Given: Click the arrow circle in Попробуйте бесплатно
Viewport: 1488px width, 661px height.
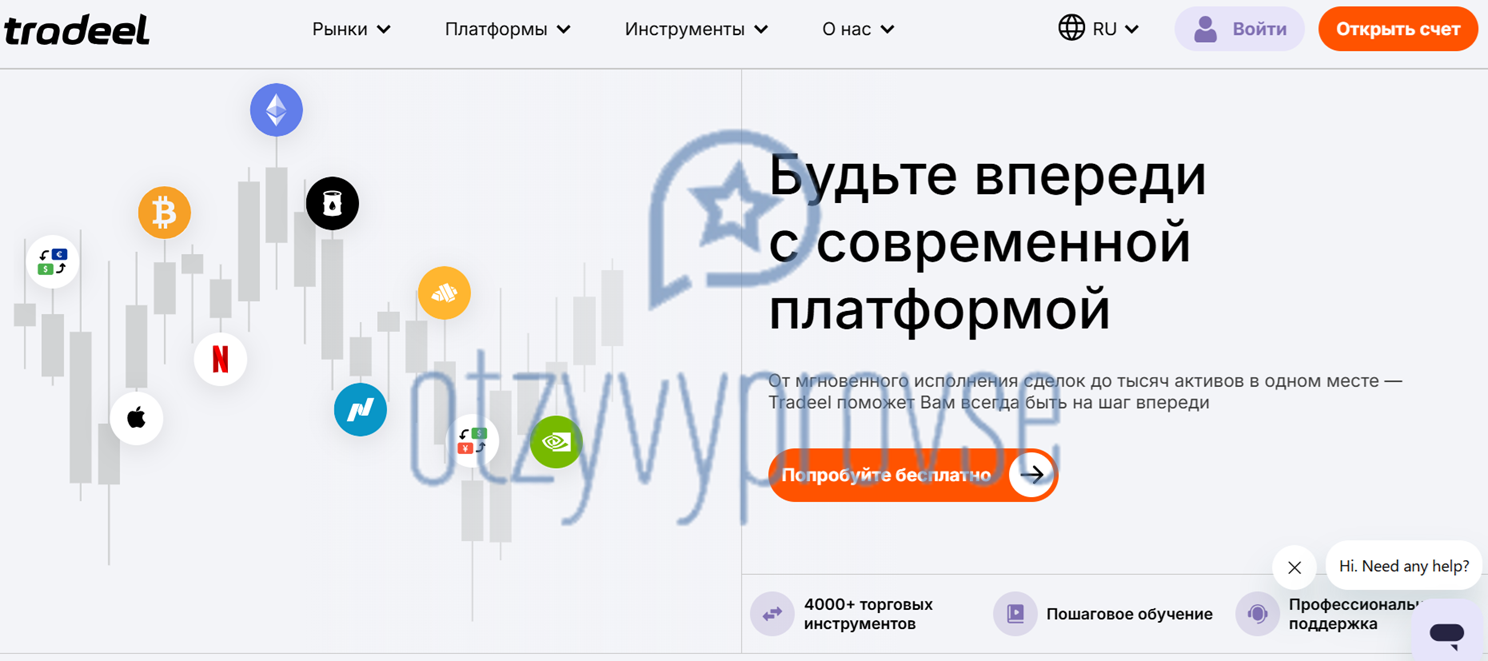Looking at the screenshot, I should pos(1032,475).
